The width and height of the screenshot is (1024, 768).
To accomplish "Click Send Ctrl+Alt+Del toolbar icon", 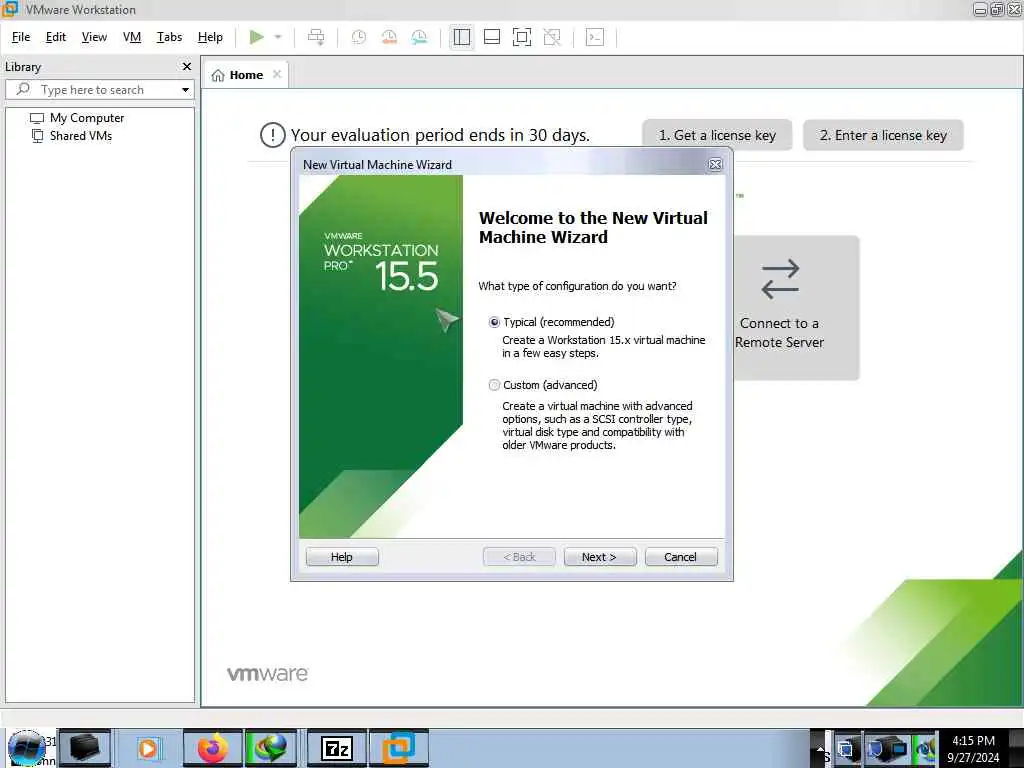I will coord(316,37).
